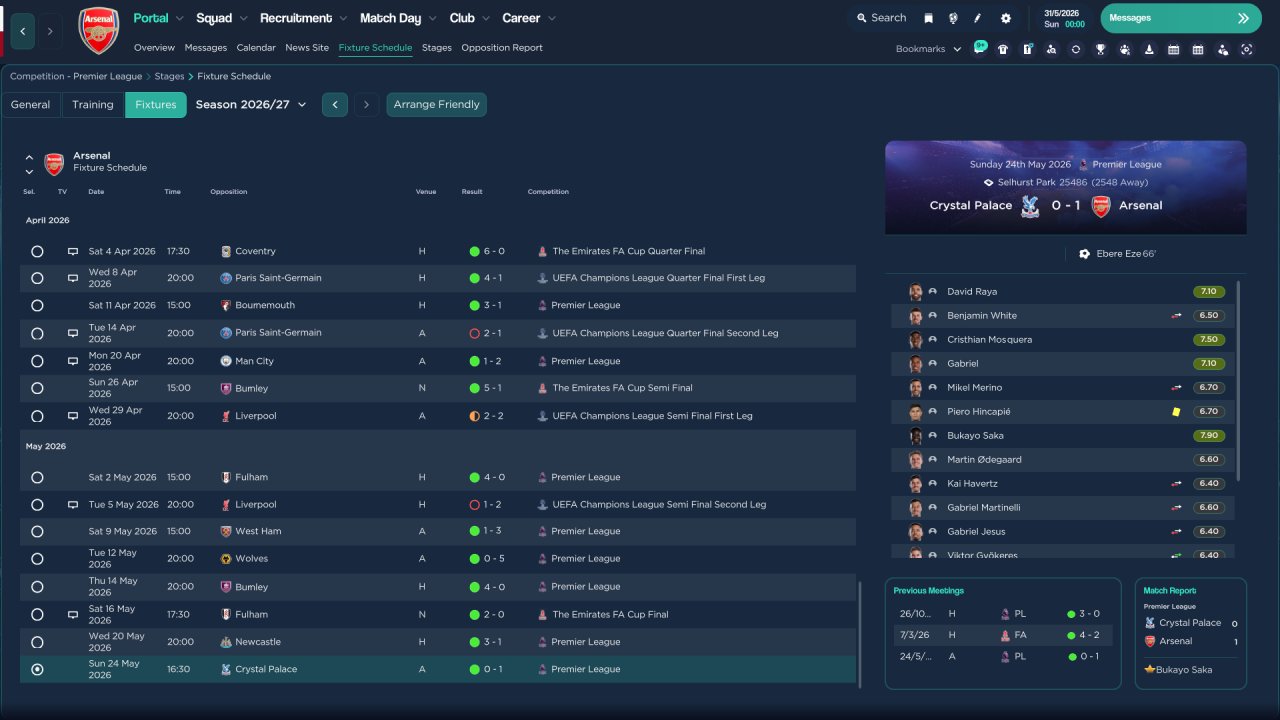Click the player ratings list scrollbar
1280x720 pixels.
1239,380
